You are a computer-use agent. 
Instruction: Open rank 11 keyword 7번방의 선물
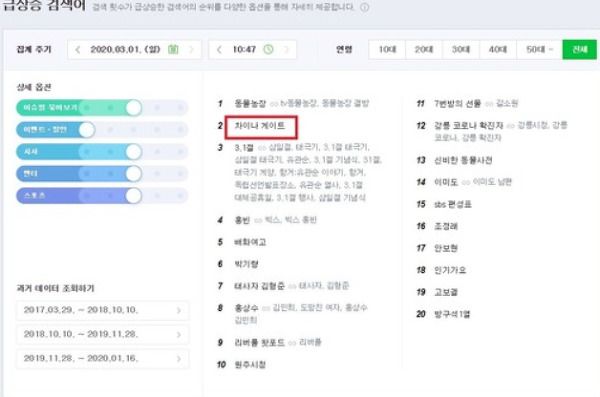pos(457,103)
